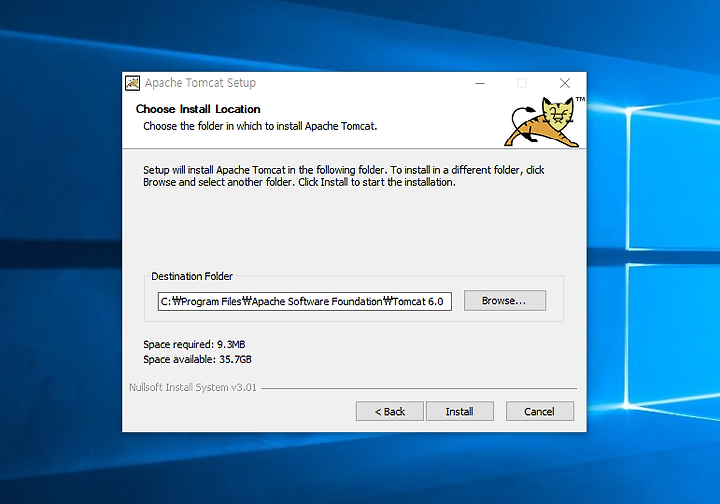720x504 pixels.
Task: Click the "Apache Tomcat Setup" window title
Action: [200, 83]
